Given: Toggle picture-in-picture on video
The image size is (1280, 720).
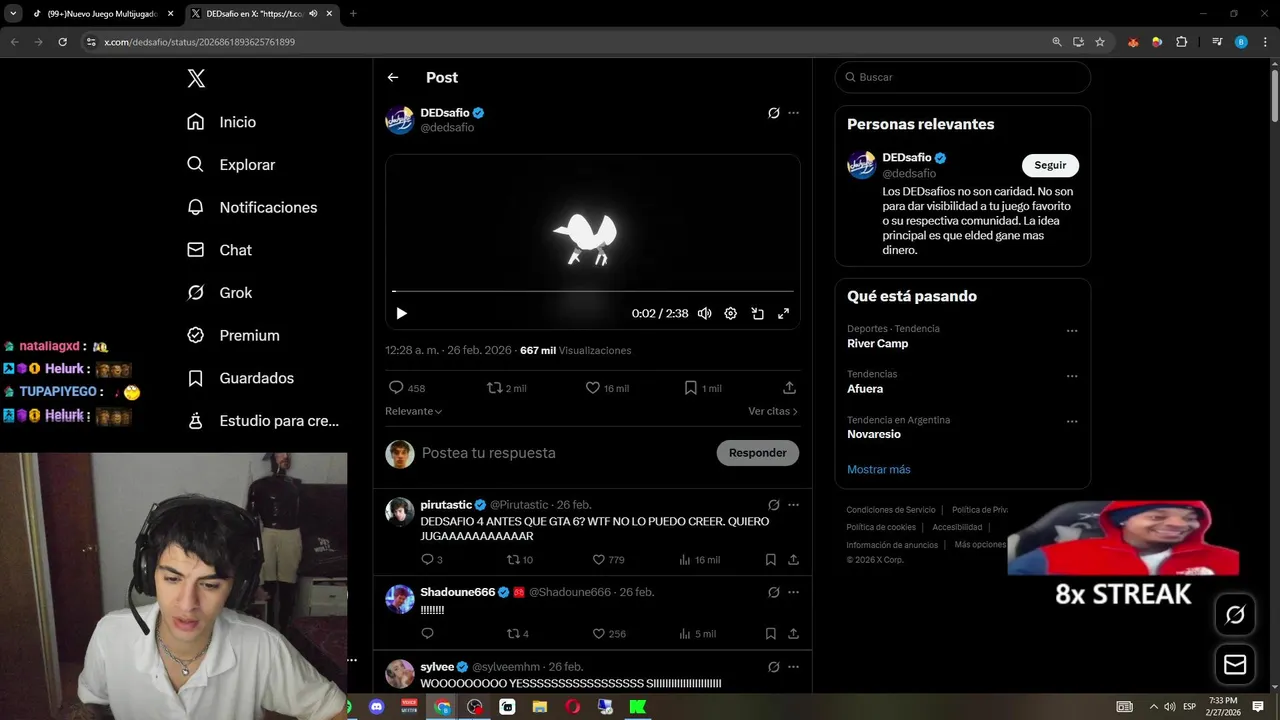Looking at the screenshot, I should [x=758, y=313].
